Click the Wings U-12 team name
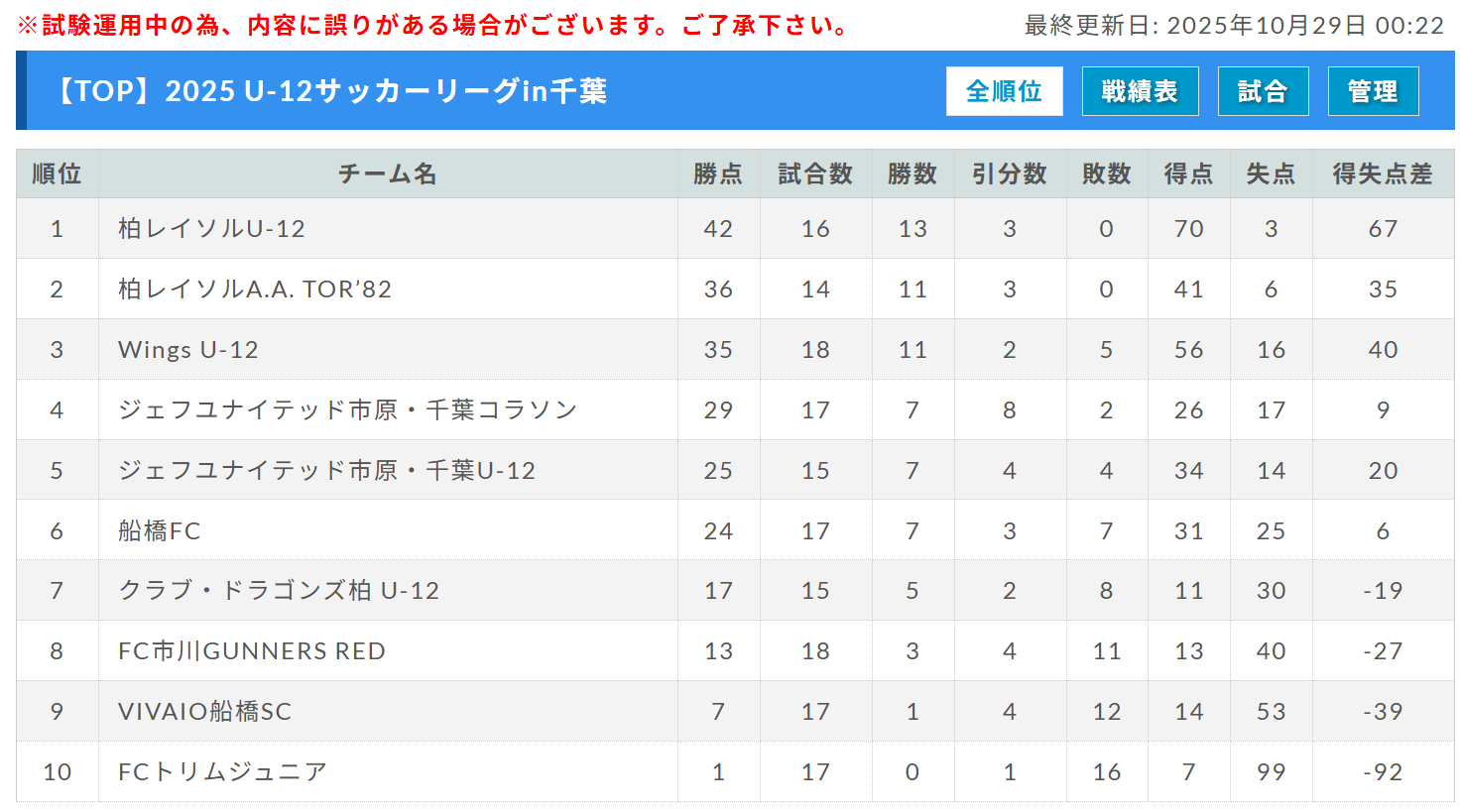1460x812 pixels. tap(188, 350)
